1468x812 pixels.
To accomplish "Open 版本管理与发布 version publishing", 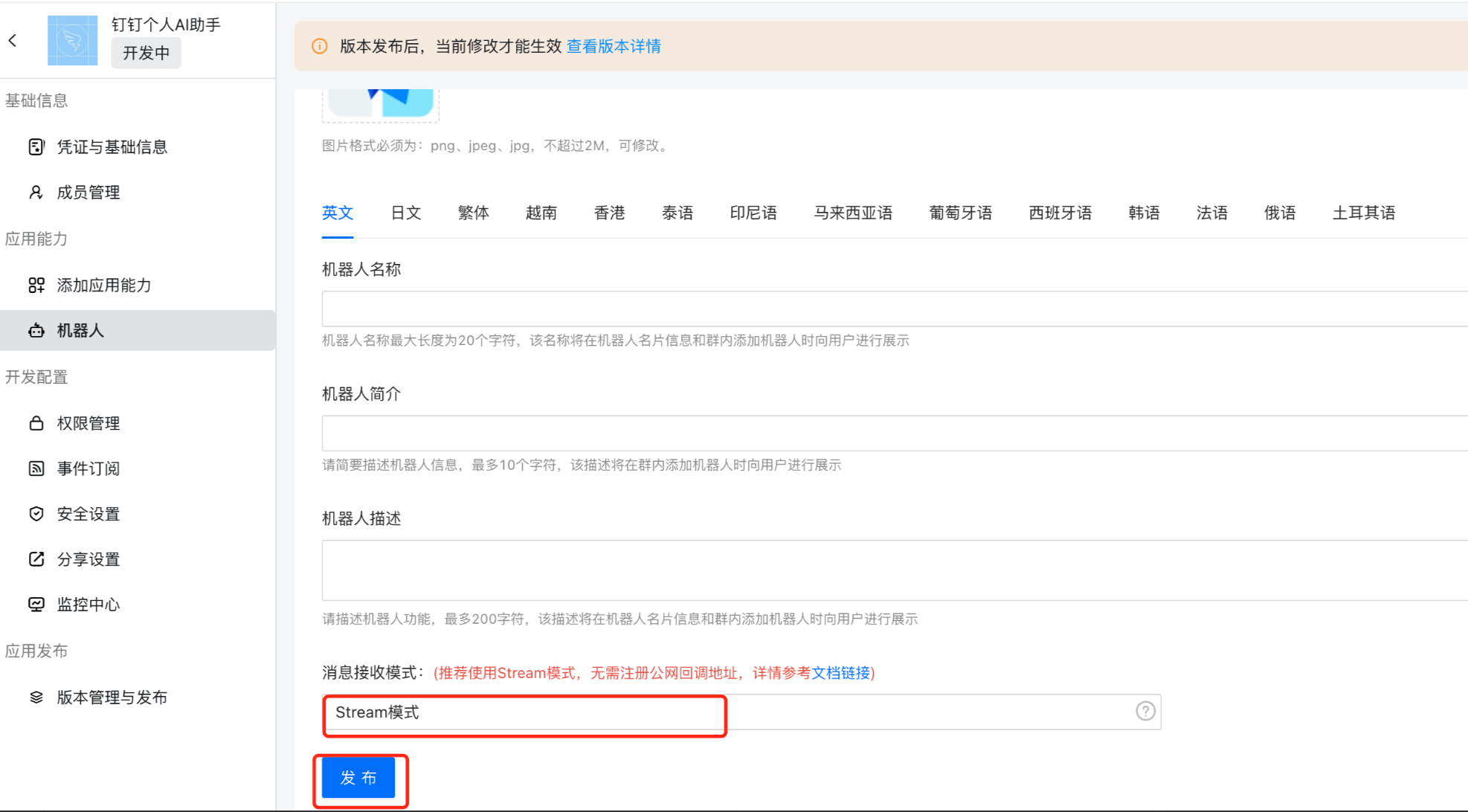I will click(112, 697).
